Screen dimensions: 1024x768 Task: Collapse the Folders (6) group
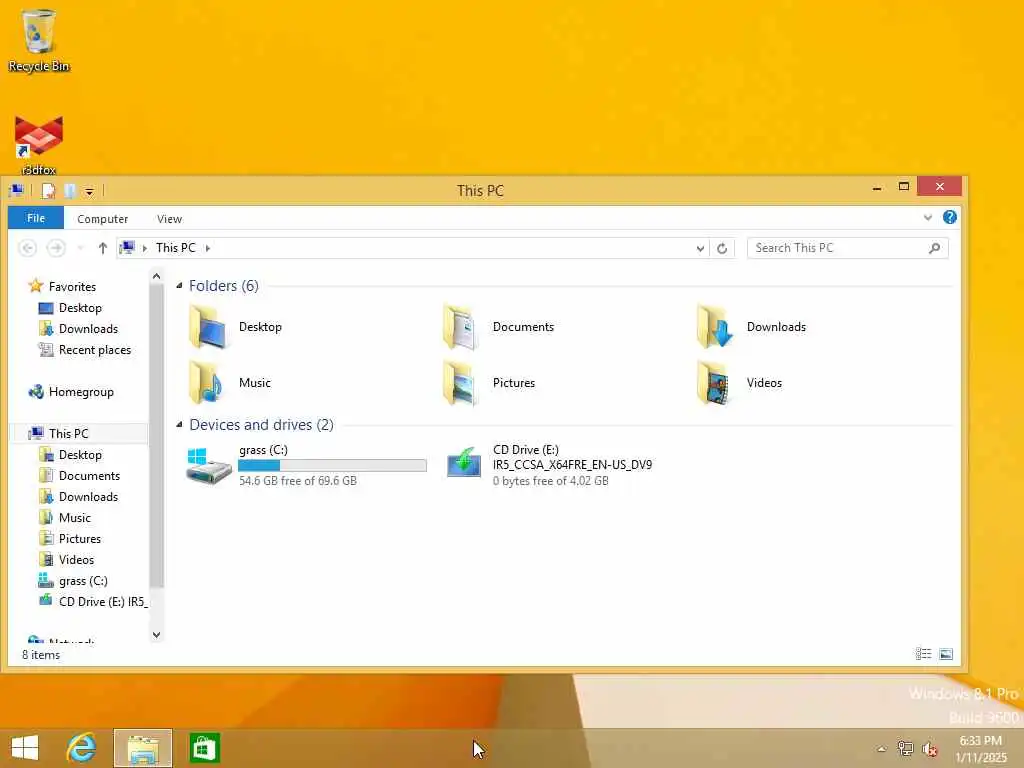tap(180, 285)
